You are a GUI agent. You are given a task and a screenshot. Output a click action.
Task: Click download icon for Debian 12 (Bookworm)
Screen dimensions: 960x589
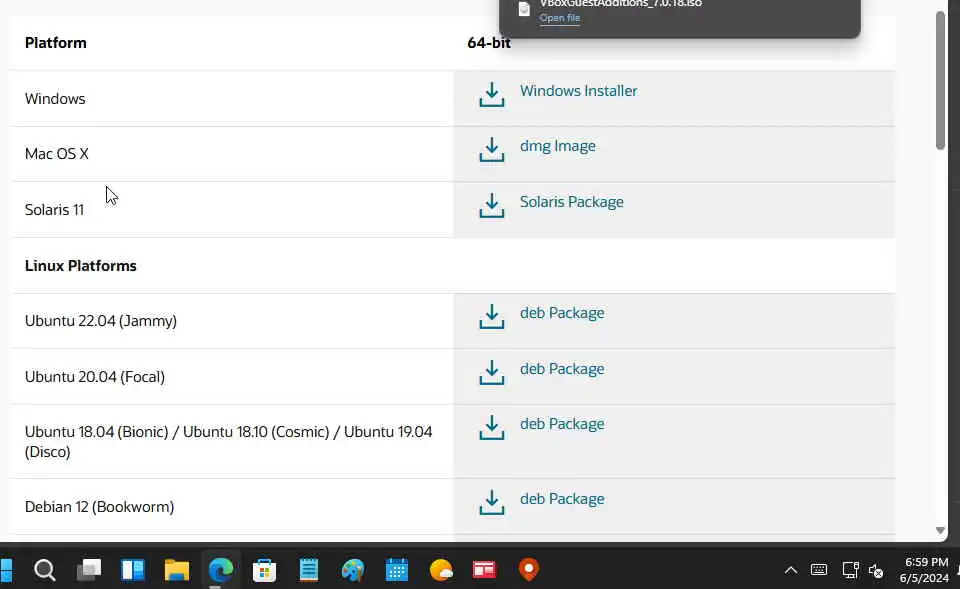click(492, 502)
